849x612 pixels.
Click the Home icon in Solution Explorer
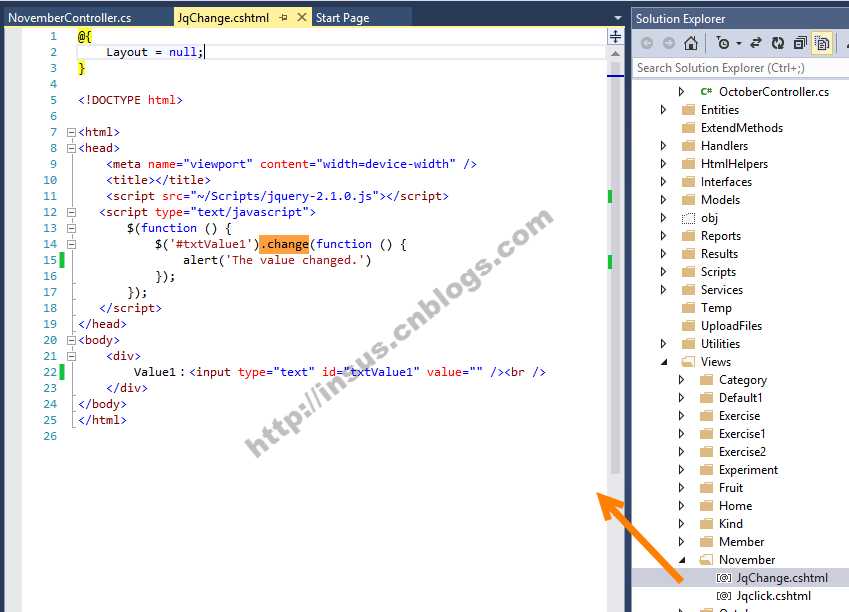pos(691,43)
